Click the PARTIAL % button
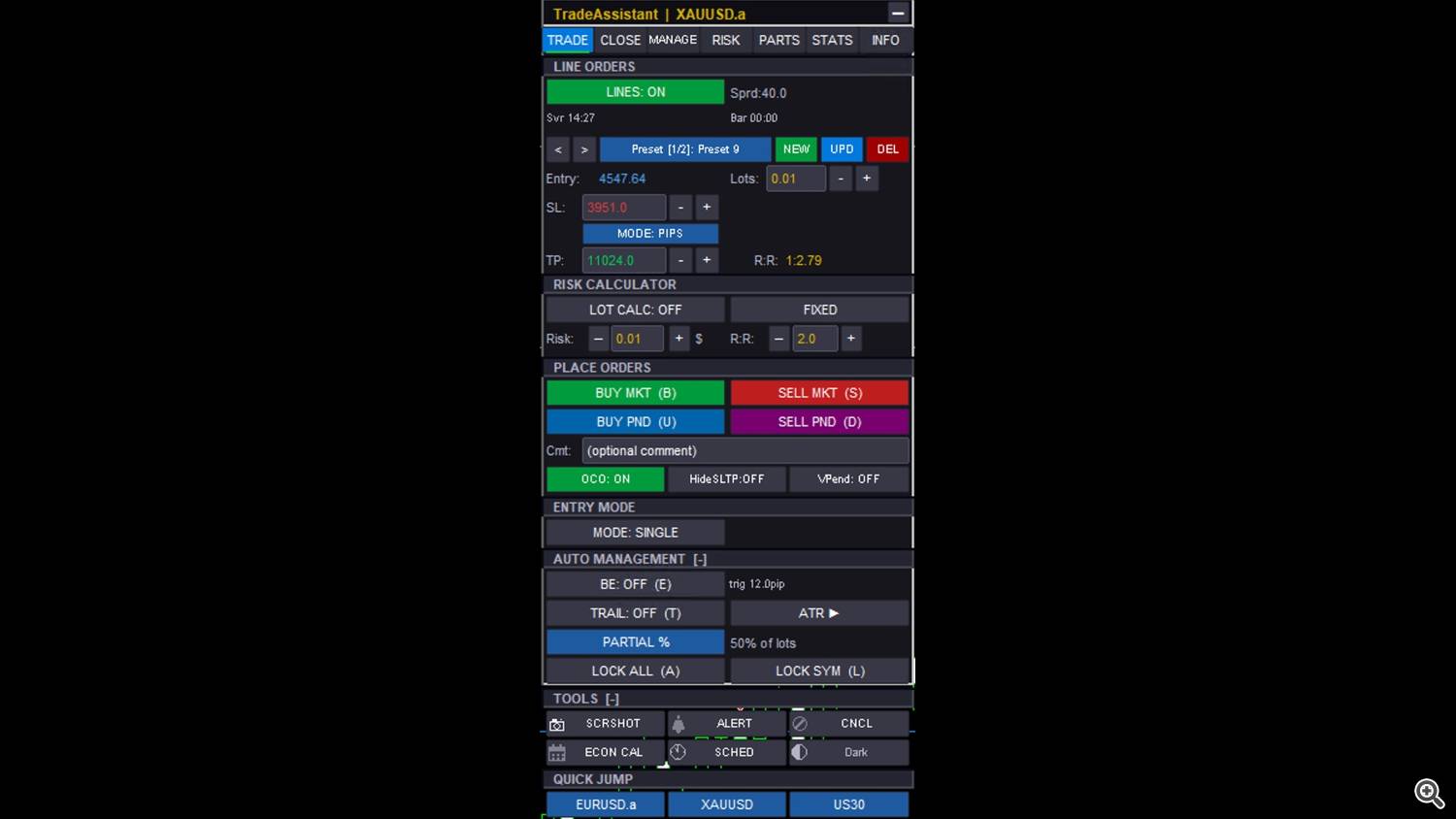The width and height of the screenshot is (1456, 819). pos(635,642)
